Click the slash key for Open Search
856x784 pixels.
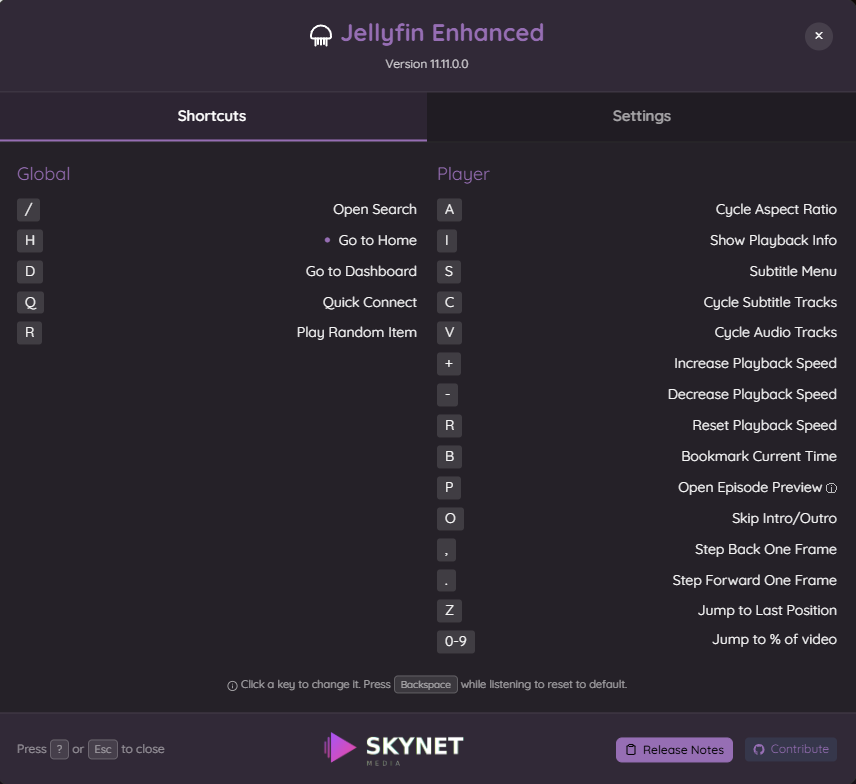(28, 210)
